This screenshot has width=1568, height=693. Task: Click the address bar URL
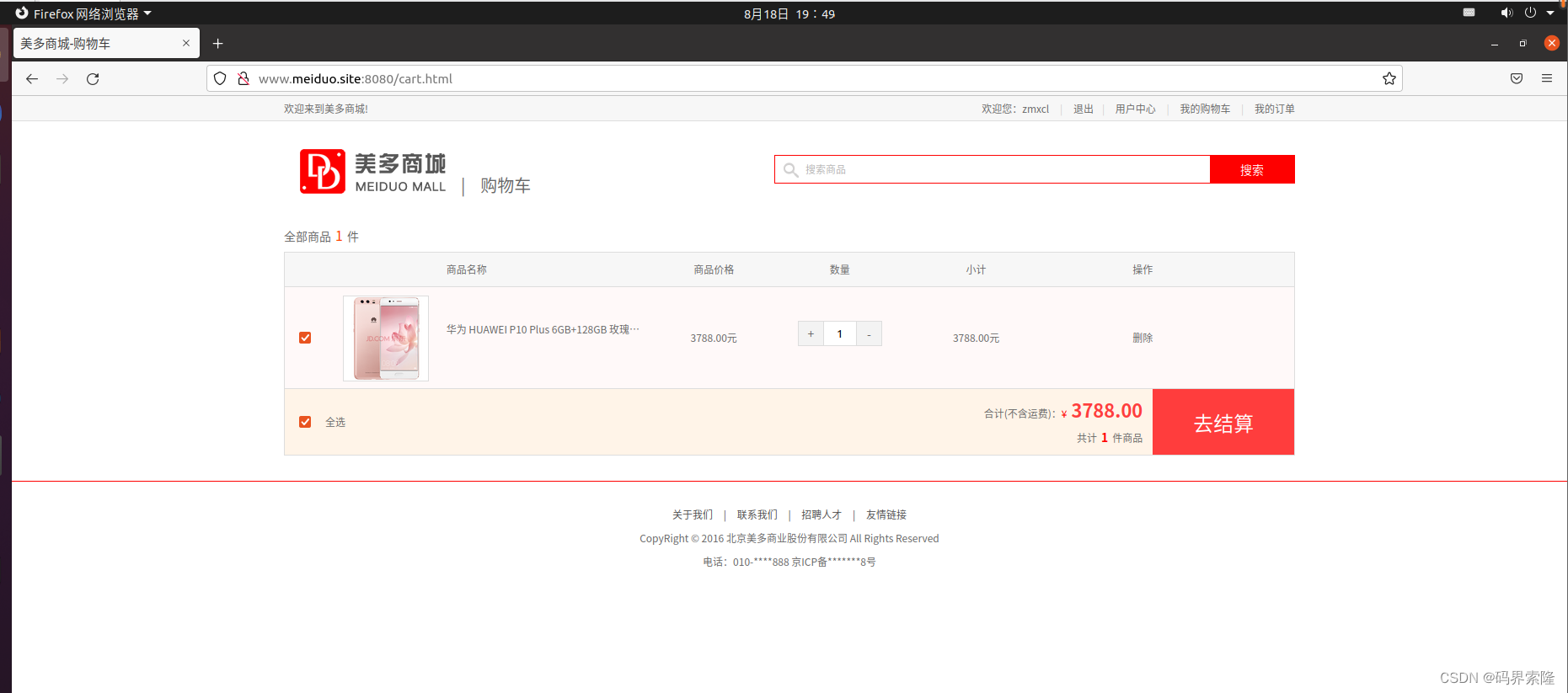pyautogui.click(x=355, y=78)
